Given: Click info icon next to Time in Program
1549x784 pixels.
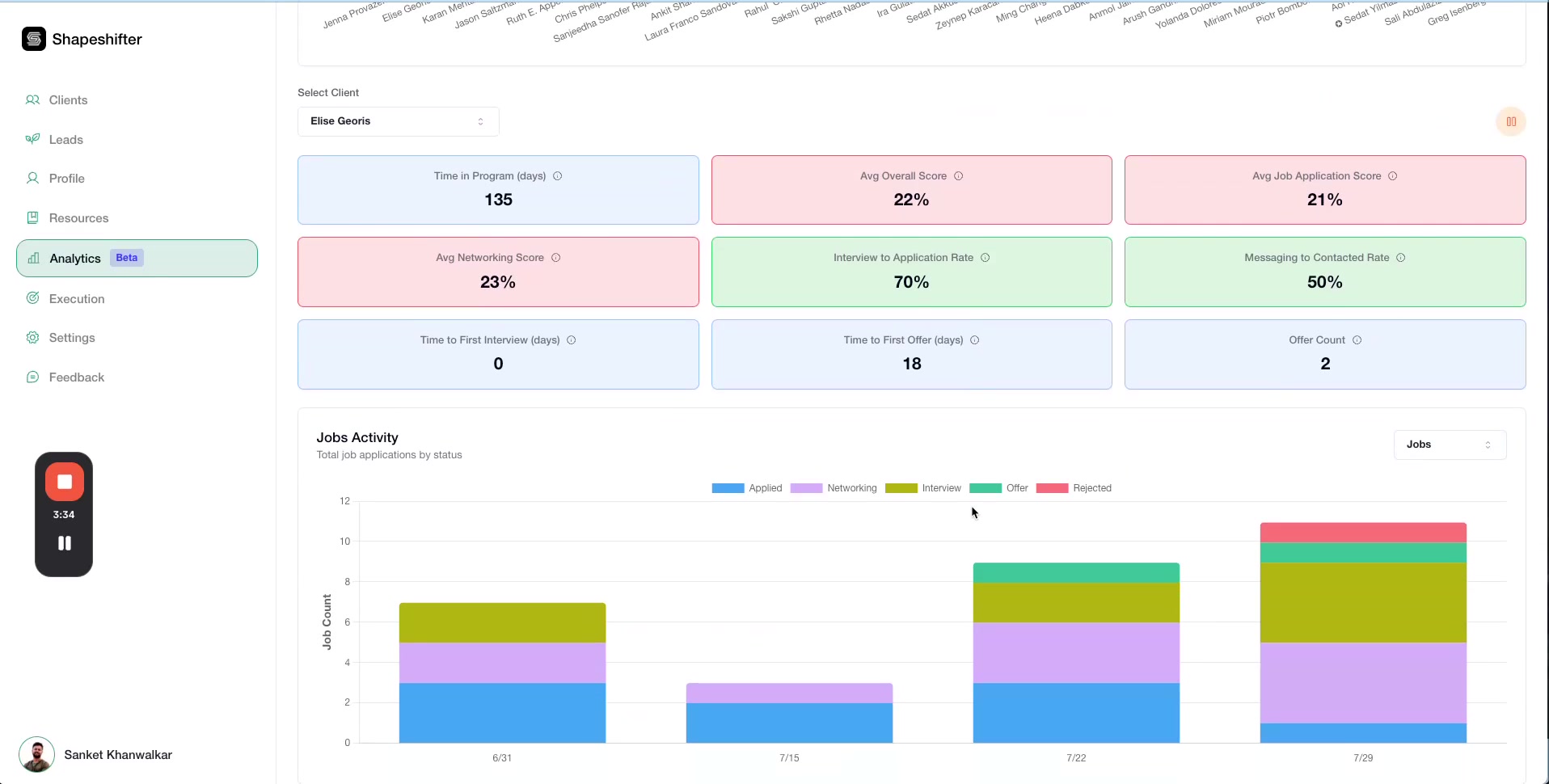Looking at the screenshot, I should coord(557,176).
